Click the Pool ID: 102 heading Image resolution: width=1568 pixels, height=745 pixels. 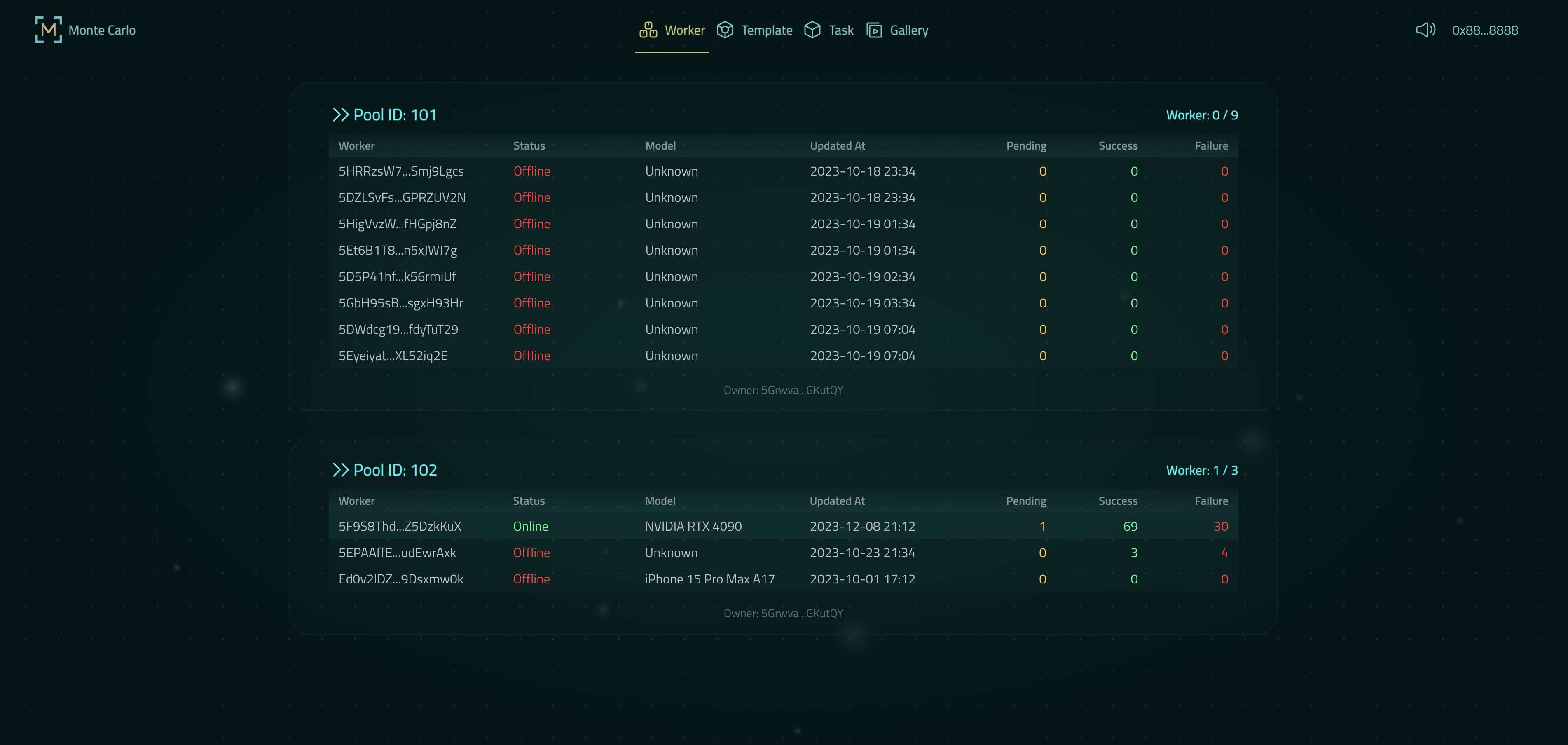tap(395, 470)
